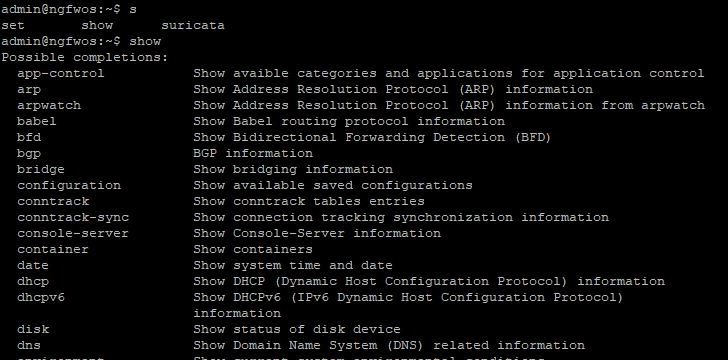Click 'Show Console-Server information' description
728x360 pixels.
pos(317,233)
